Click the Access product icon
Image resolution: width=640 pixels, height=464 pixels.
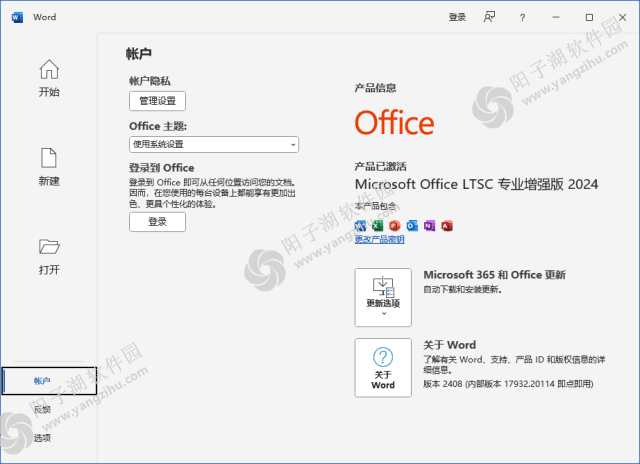(x=447, y=226)
